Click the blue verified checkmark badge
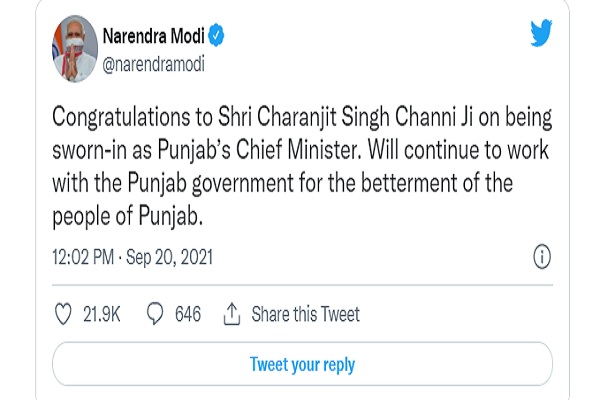Viewport: 600px width, 400px height. (x=216, y=35)
